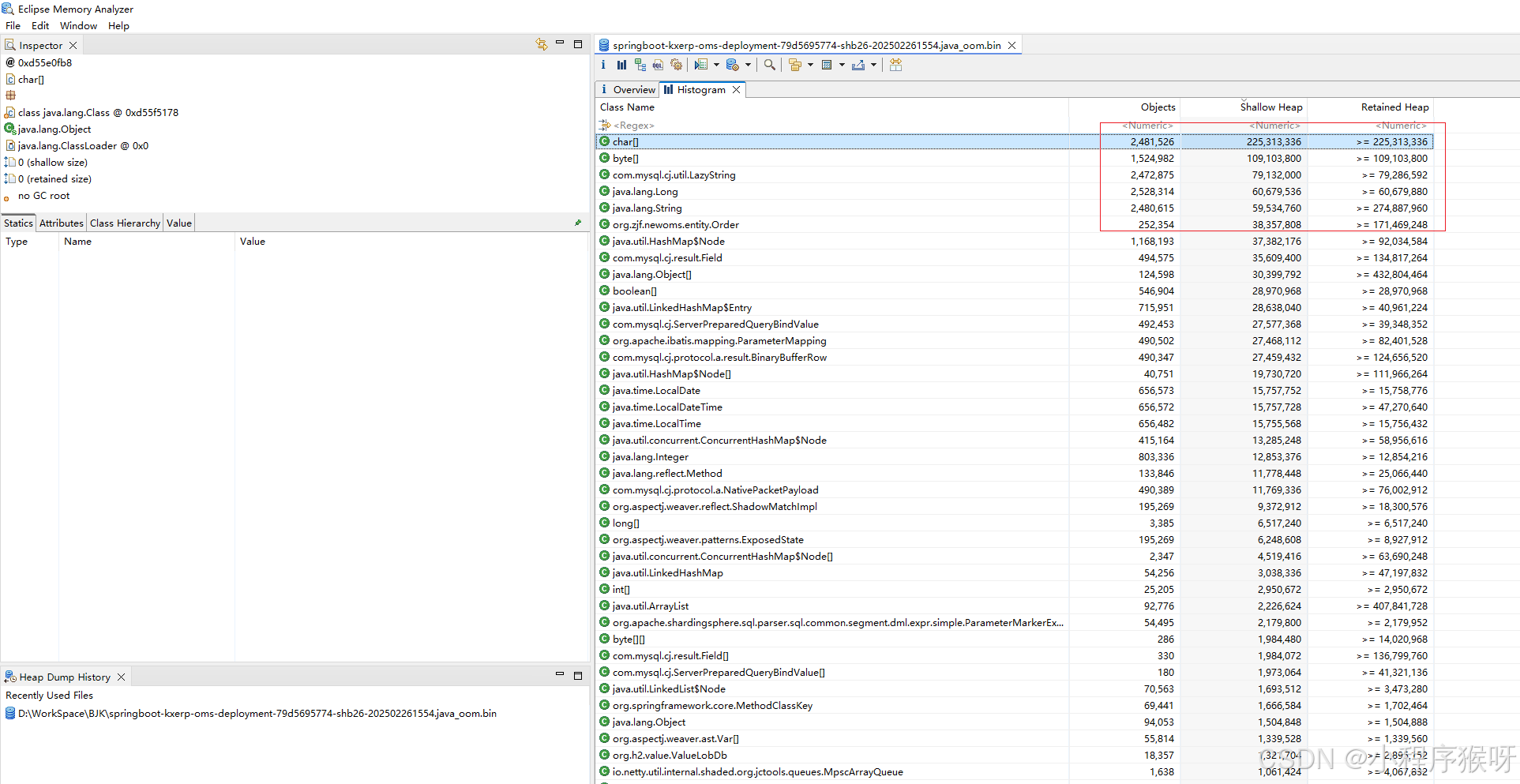Image resolution: width=1520 pixels, height=784 pixels.
Task: Expand the query browser dropdown arrow
Action: [x=748, y=65]
